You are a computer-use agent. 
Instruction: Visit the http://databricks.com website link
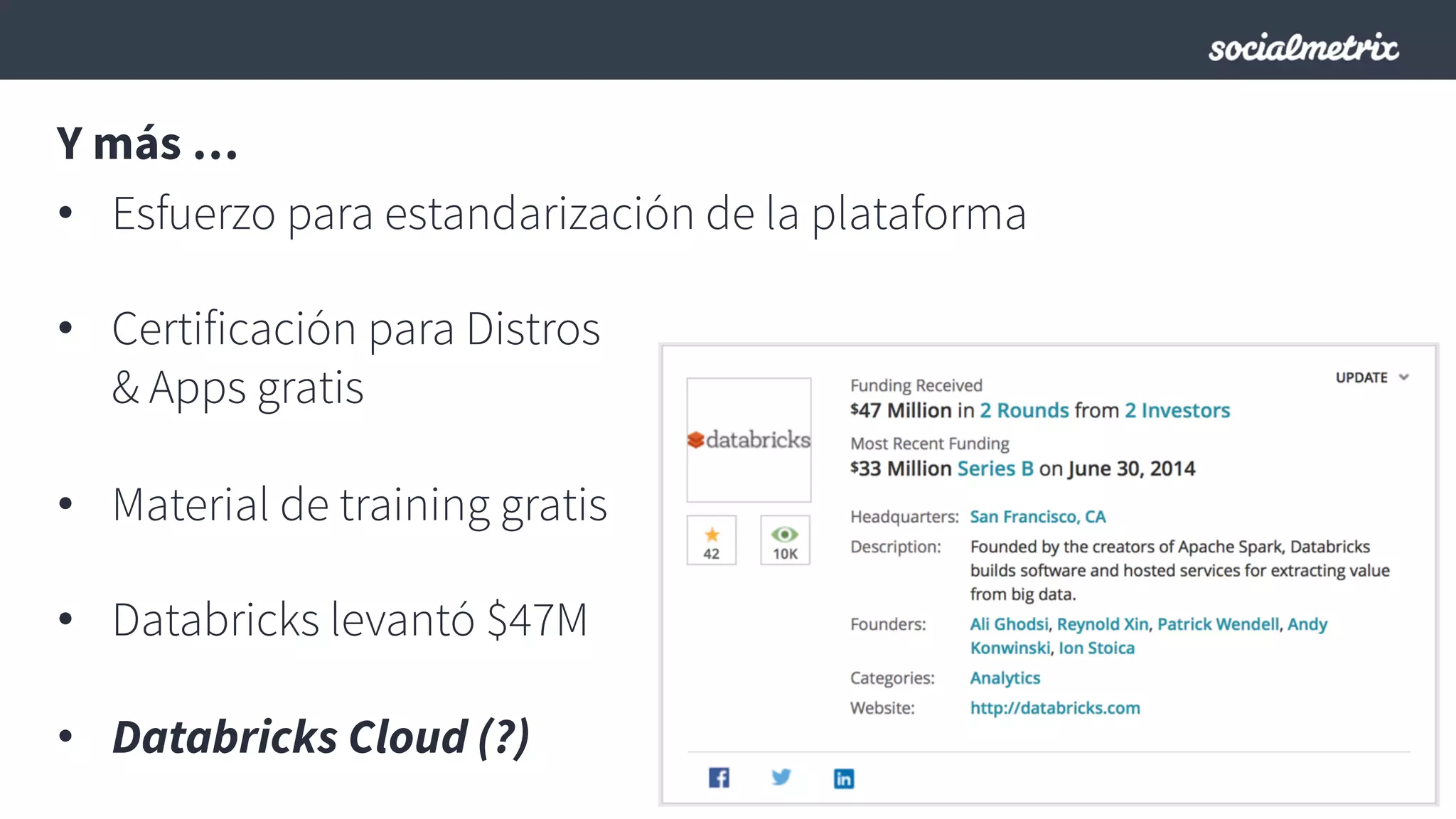pos(1055,708)
